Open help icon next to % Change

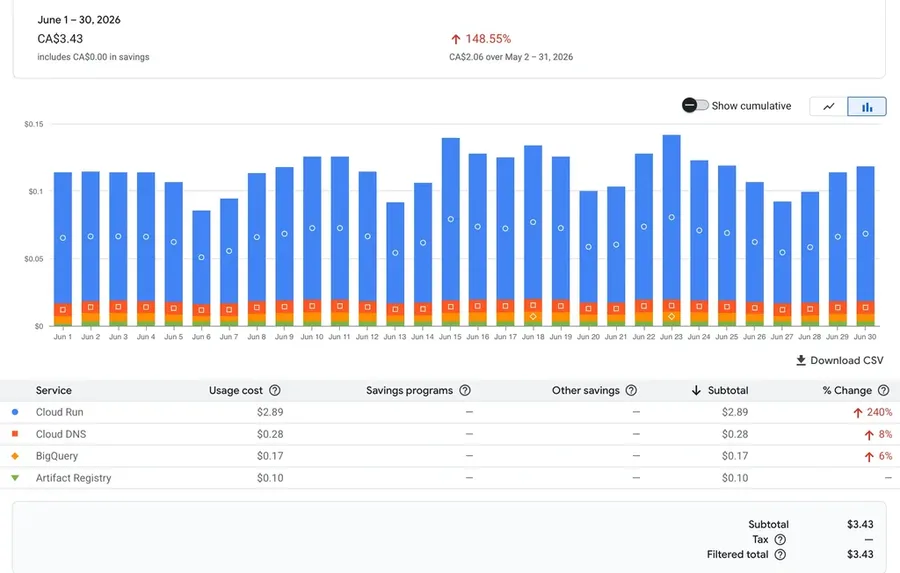[x=884, y=390]
